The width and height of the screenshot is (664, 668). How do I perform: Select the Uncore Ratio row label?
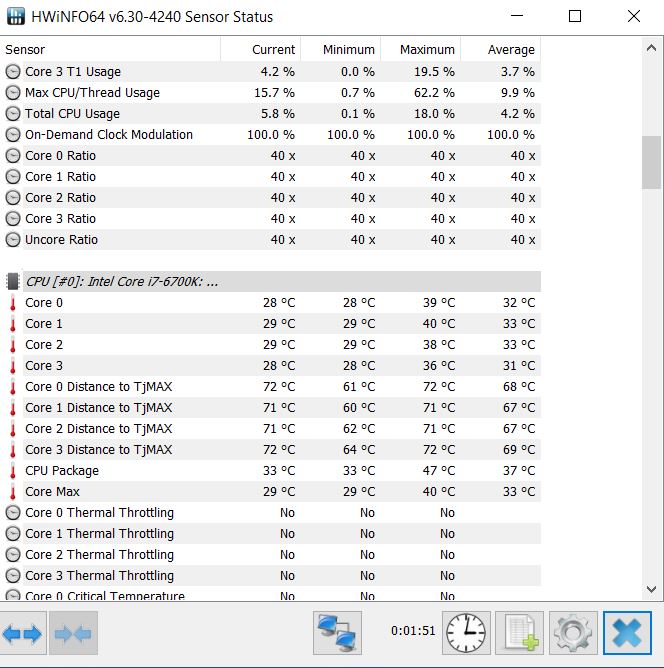(x=61, y=239)
